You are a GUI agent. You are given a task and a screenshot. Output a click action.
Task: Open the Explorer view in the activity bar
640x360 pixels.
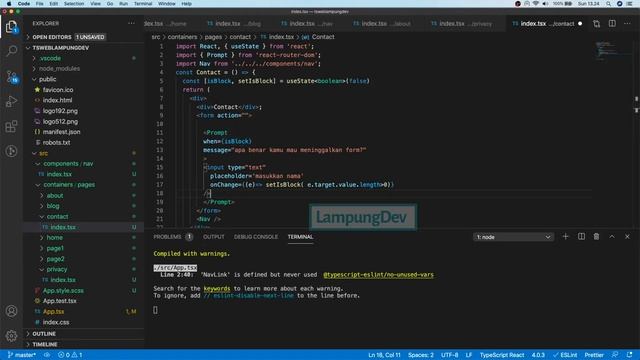pos(11,27)
